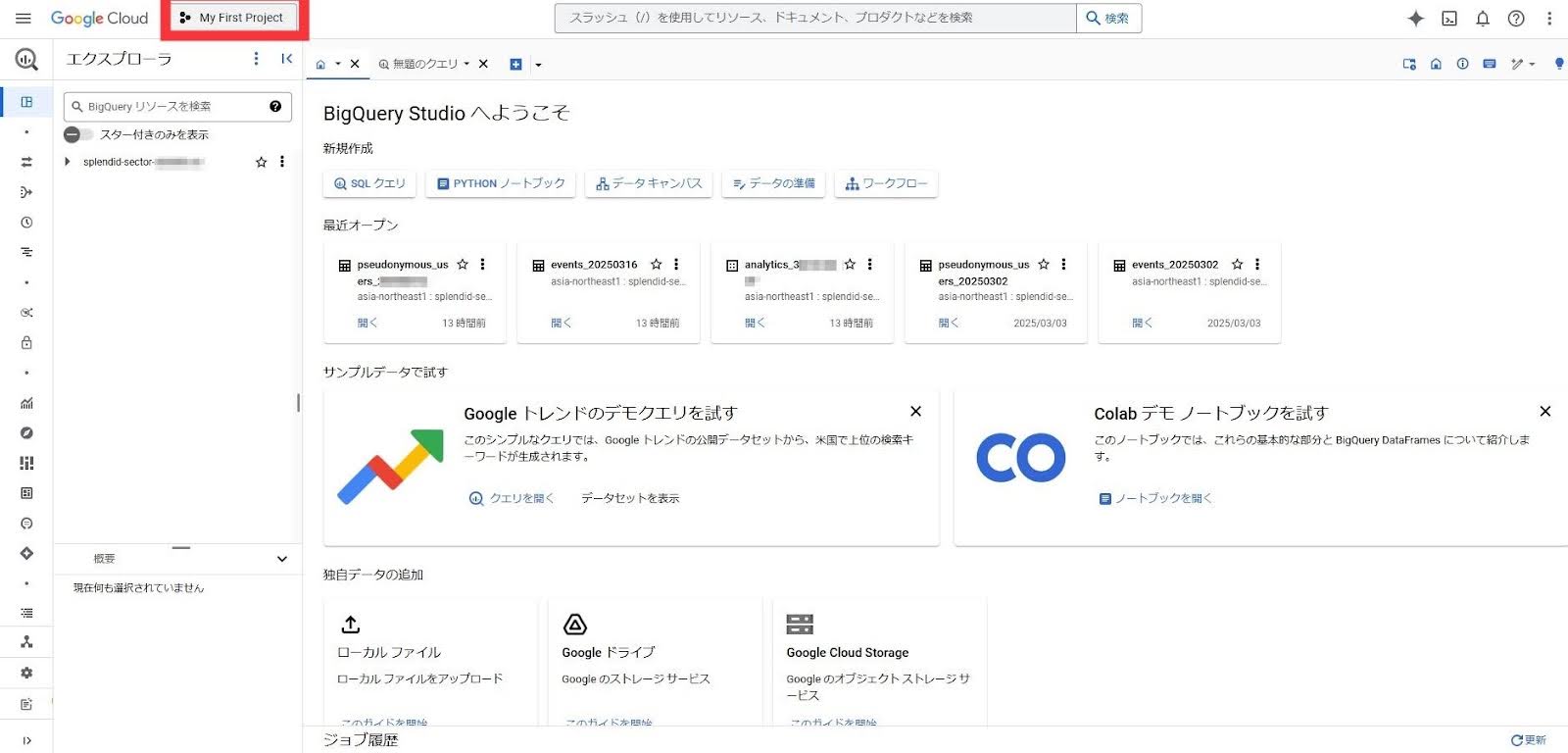The height and width of the screenshot is (753, 1568).
Task: Create a PYTHON ノートブック
Action: click(501, 183)
